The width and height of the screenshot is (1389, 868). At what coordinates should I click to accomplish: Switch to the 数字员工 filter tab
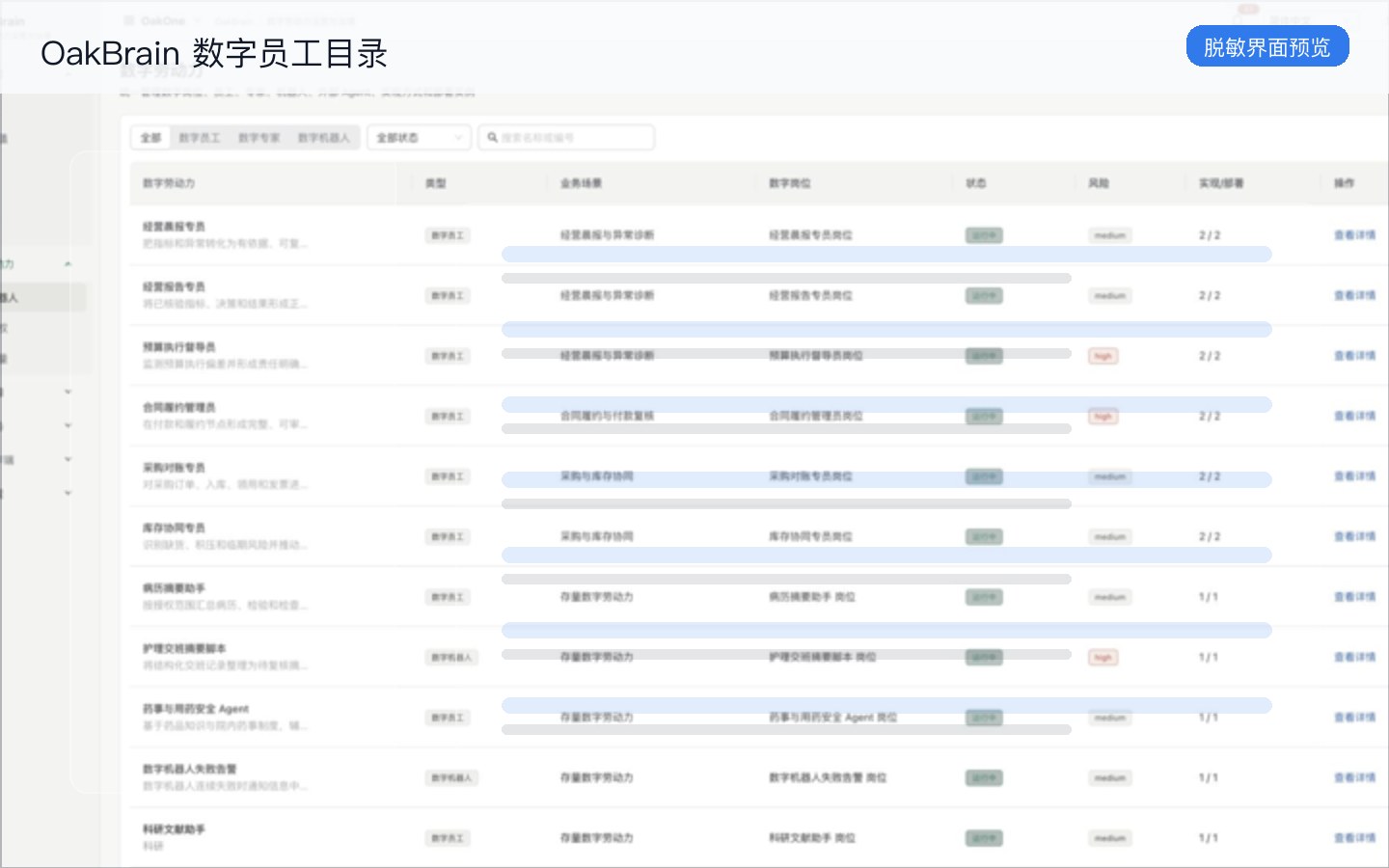click(x=200, y=138)
